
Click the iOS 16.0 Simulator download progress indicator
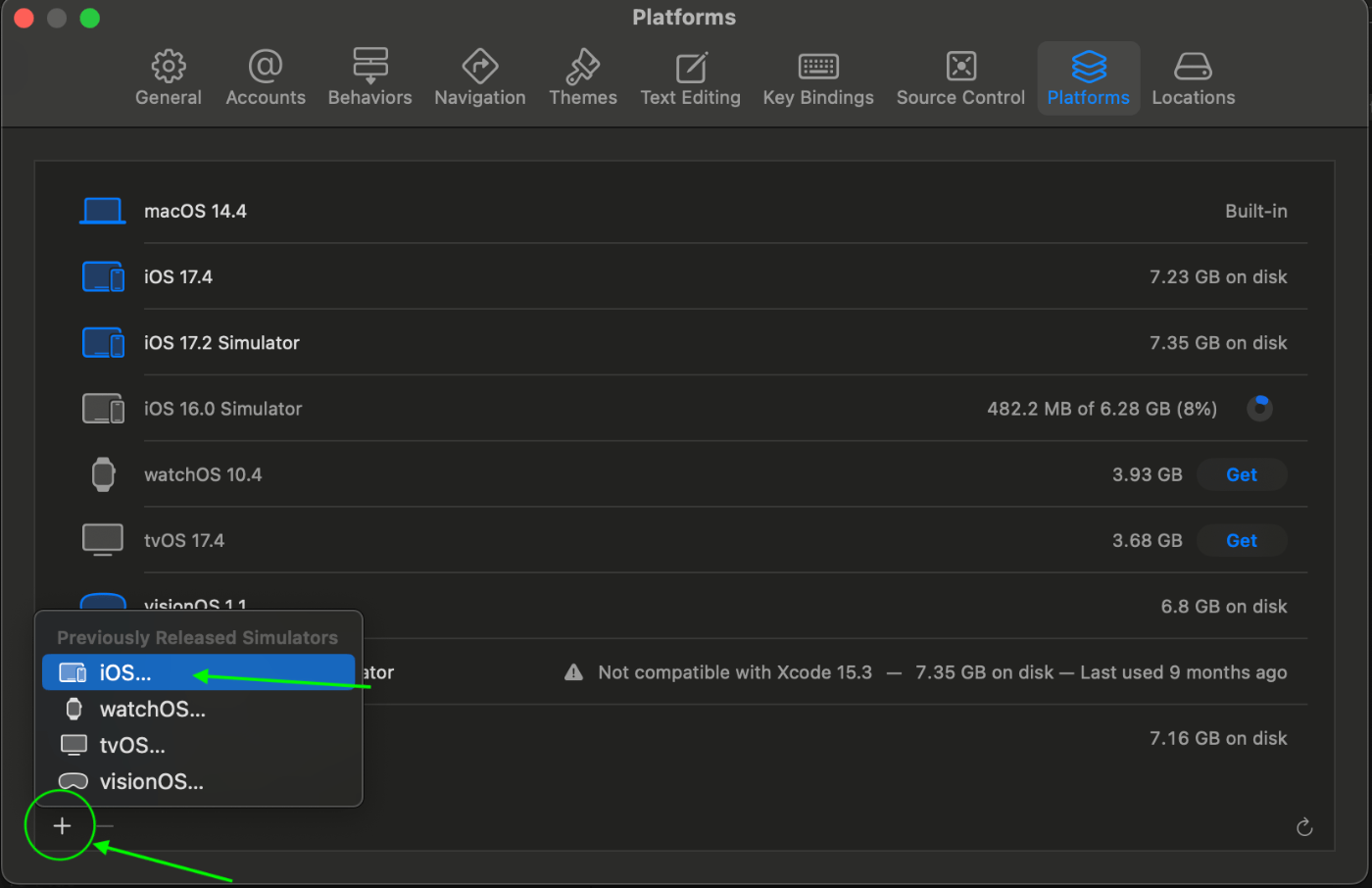tap(1259, 408)
